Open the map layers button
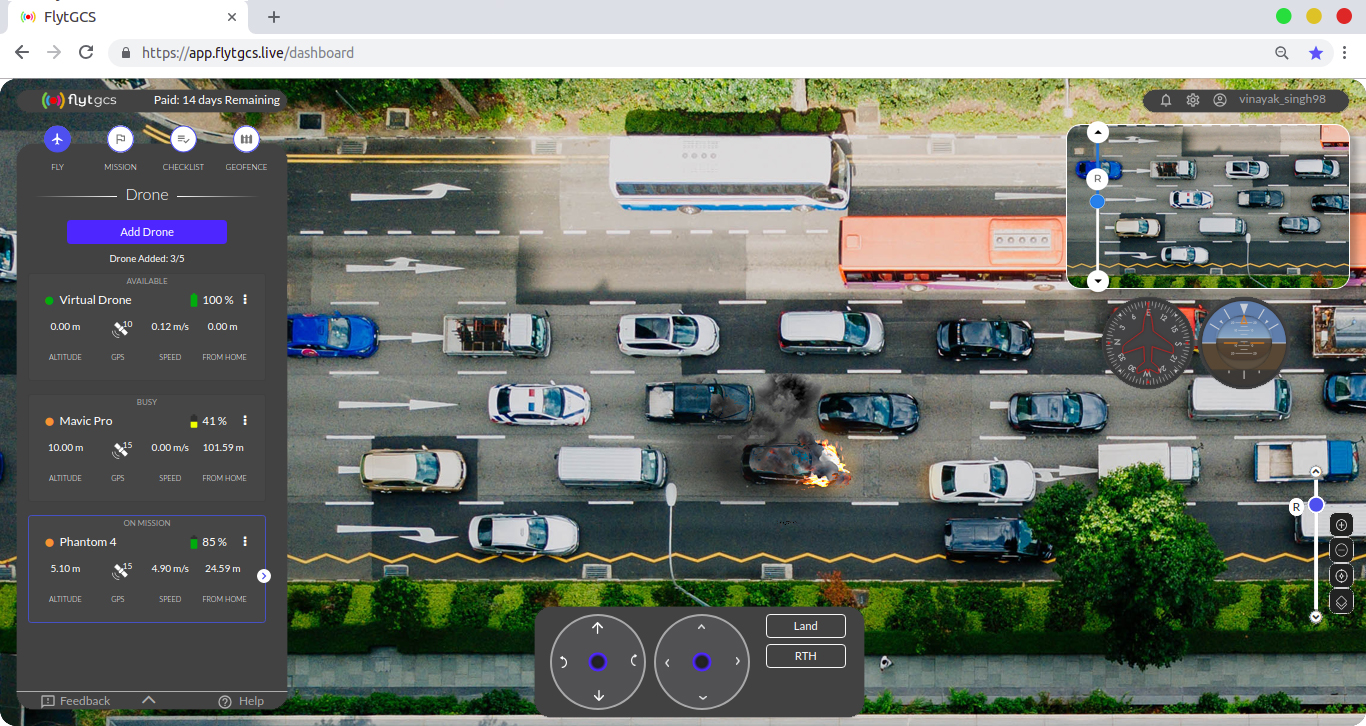The height and width of the screenshot is (726, 1366). pyautogui.click(x=1342, y=602)
